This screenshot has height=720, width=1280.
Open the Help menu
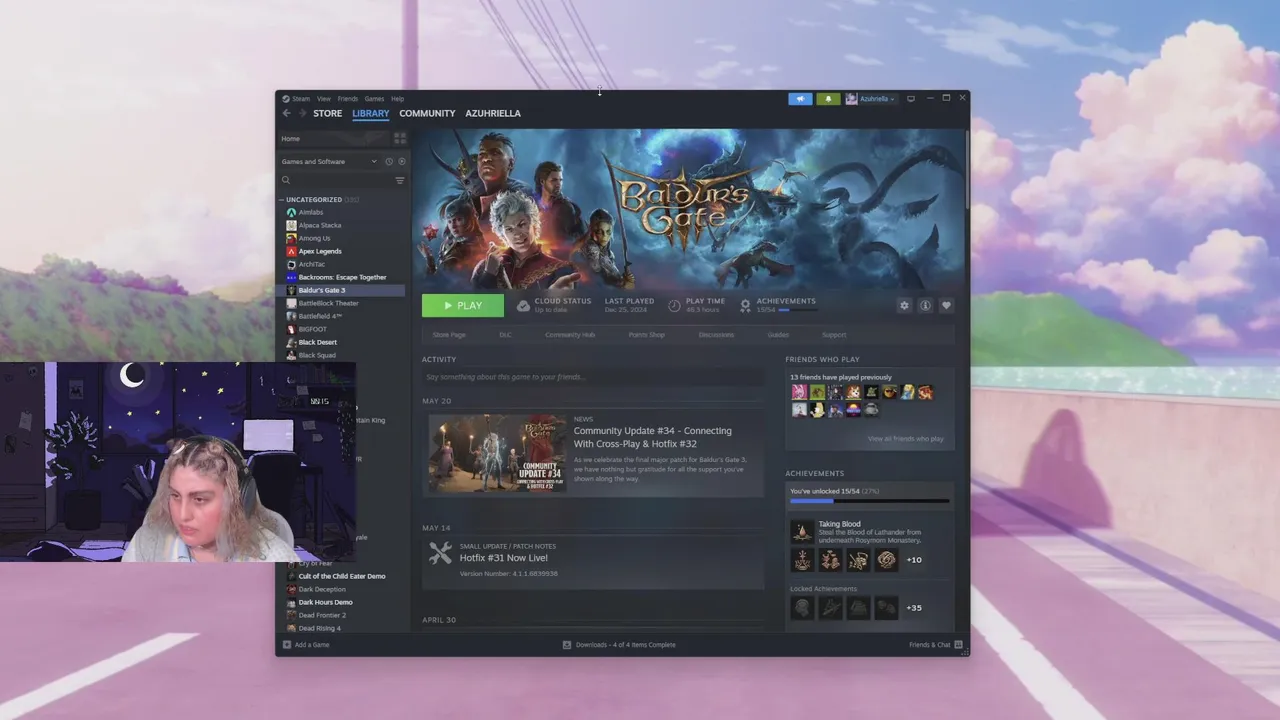tap(397, 99)
